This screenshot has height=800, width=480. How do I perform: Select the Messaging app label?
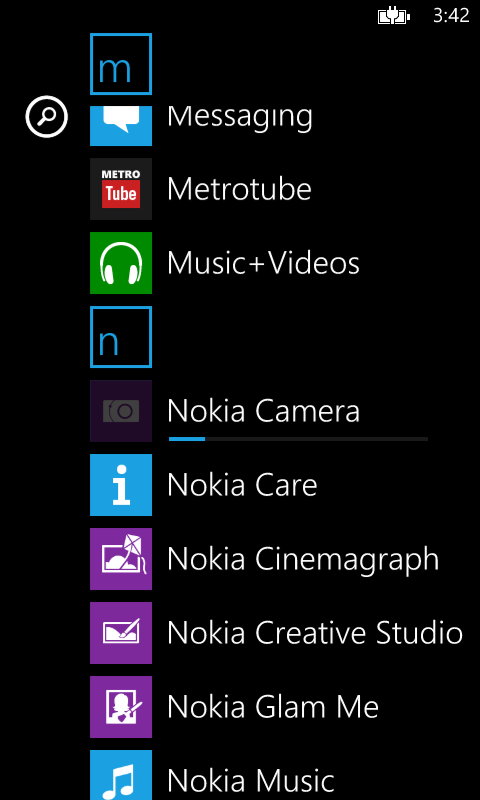click(x=240, y=118)
